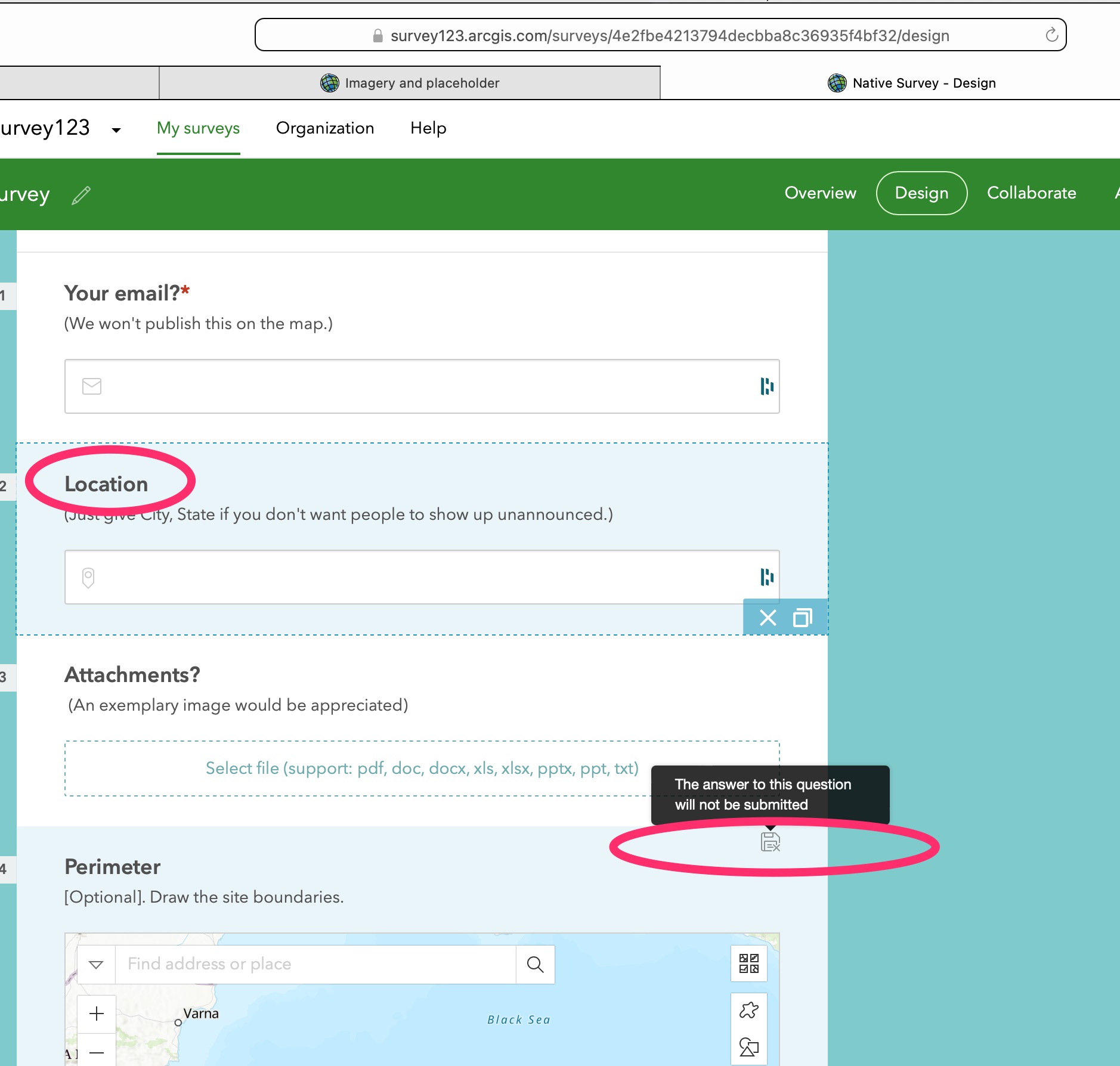Click the pencil icon to rename the survey
This screenshot has height=1066, width=1120.
pos(81,195)
